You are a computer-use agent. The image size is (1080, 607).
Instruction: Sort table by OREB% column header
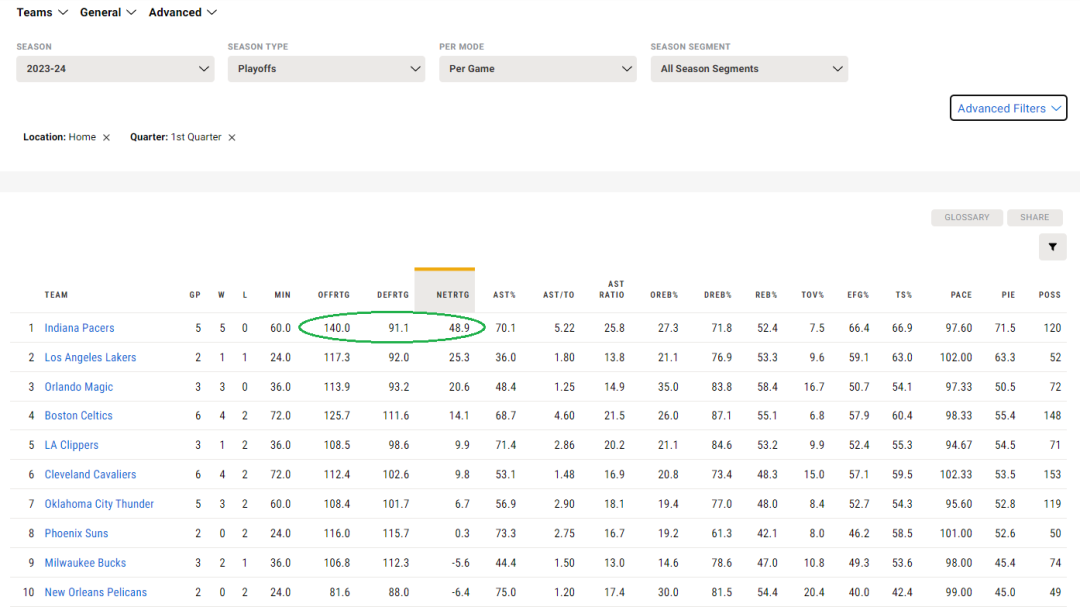coord(664,295)
